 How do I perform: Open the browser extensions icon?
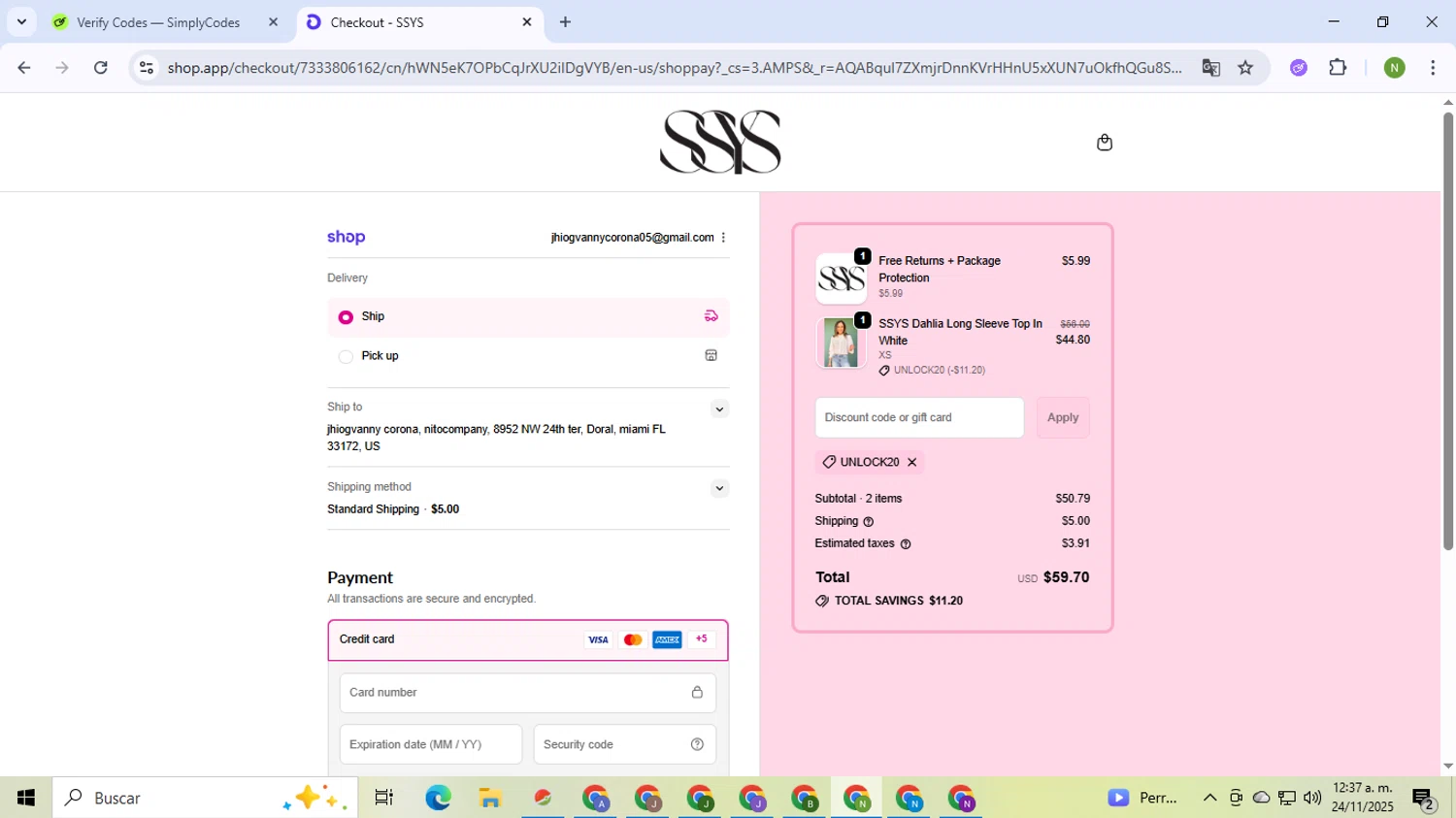(x=1338, y=68)
